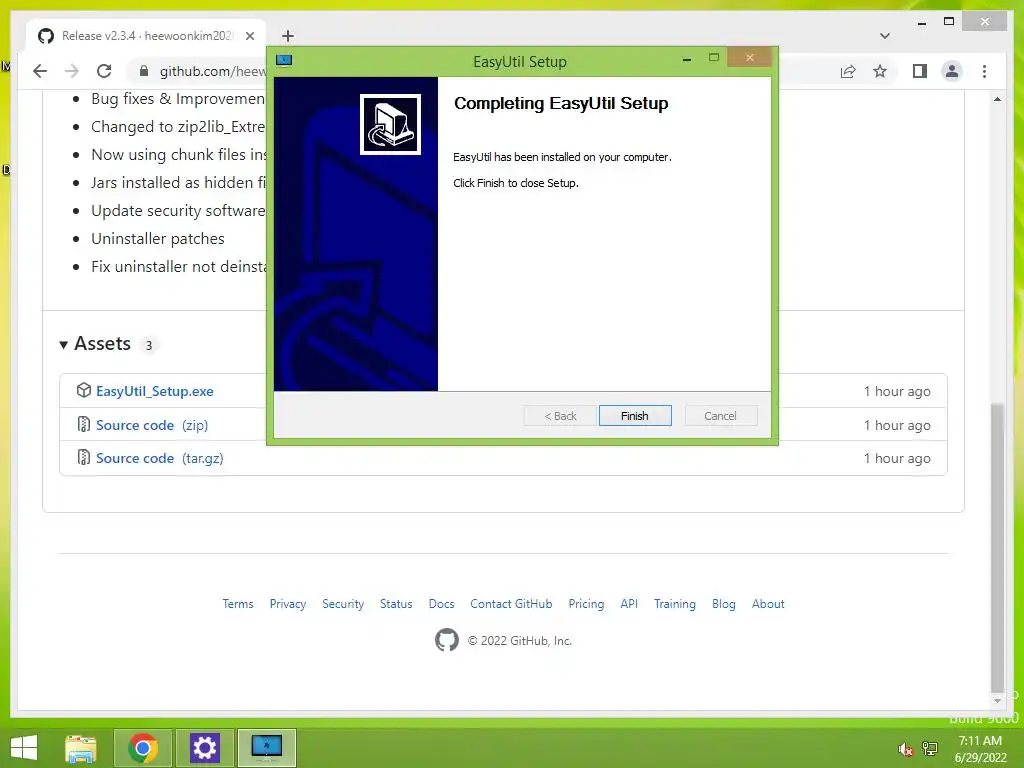Open Contact GitHub footer link
This screenshot has height=768, width=1024.
pyautogui.click(x=511, y=604)
